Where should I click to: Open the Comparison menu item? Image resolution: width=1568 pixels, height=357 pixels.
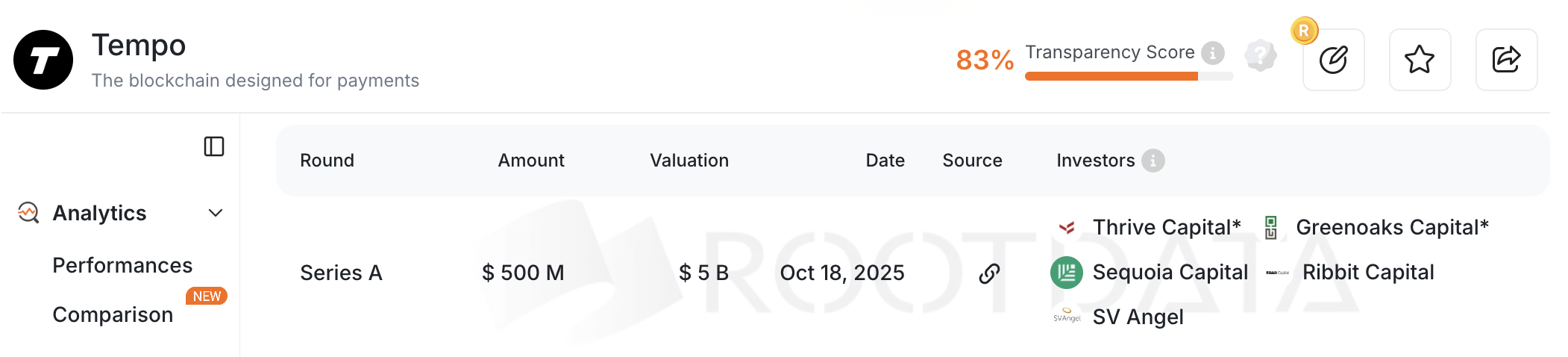113,314
